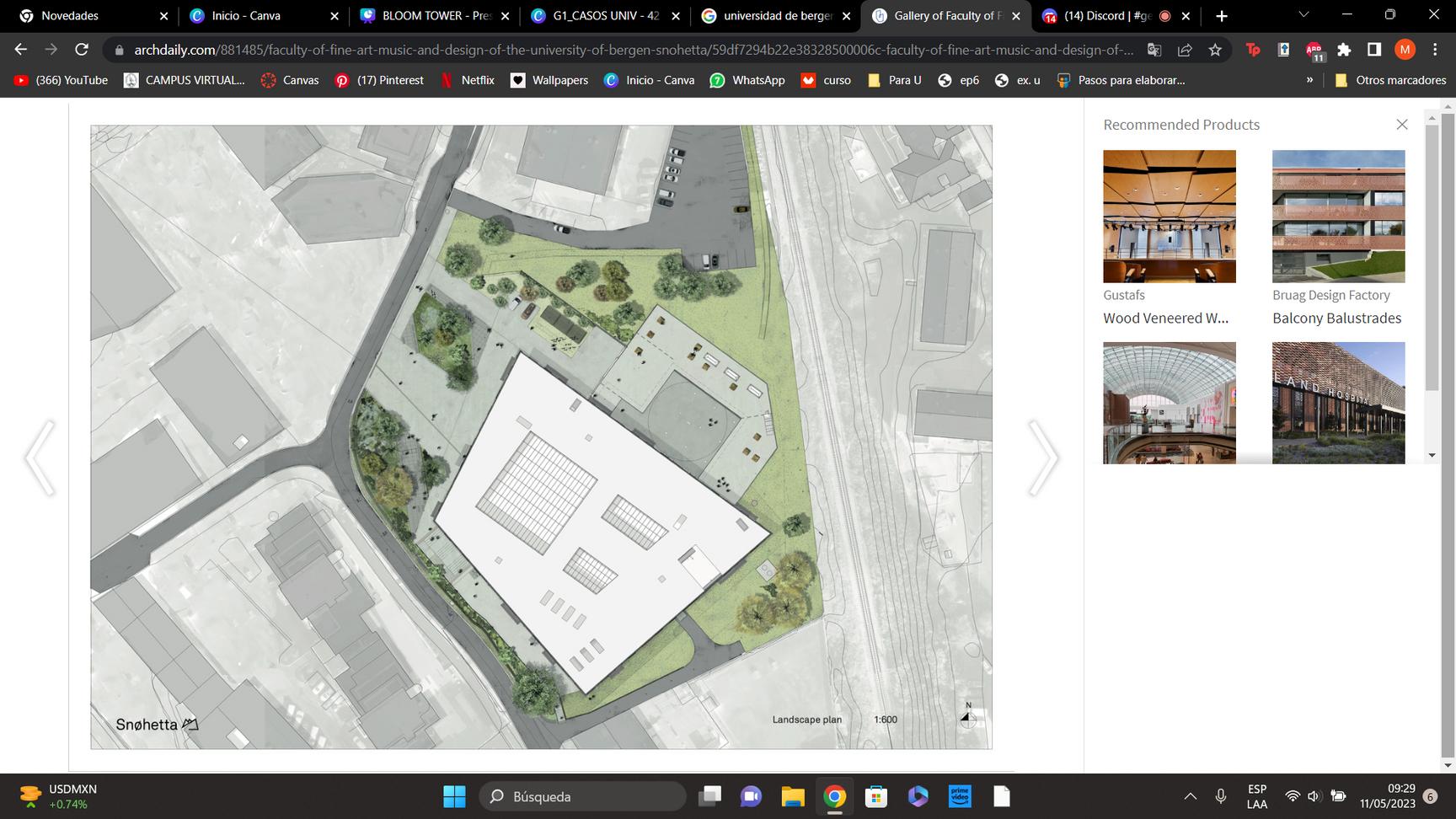Open the Wallpapers bookmark
This screenshot has width=1456, height=819.
point(550,80)
